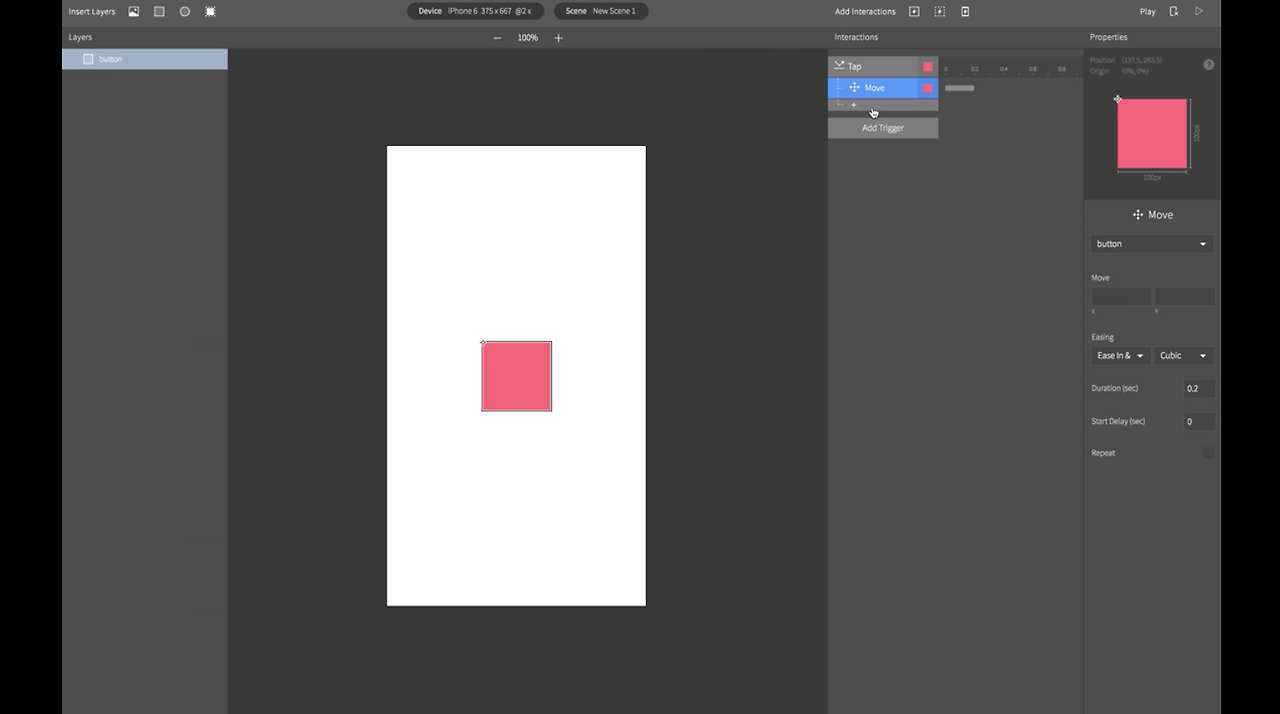1280x714 pixels.
Task: Select the Tap trigger row
Action: coord(883,66)
